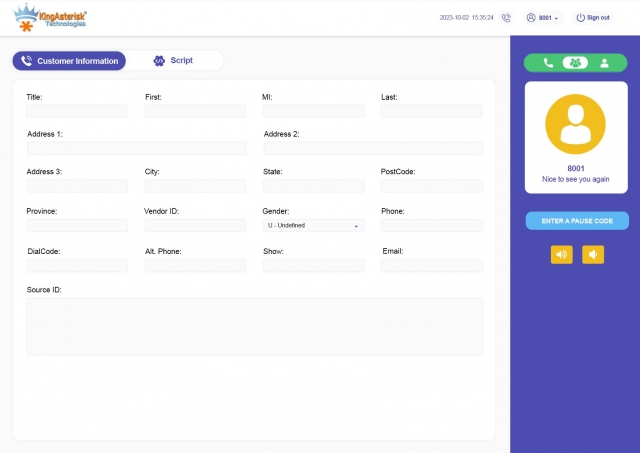Image resolution: width=640 pixels, height=453 pixels.
Task: Click the KingAsterisk Technologies logo
Action: [50, 18]
